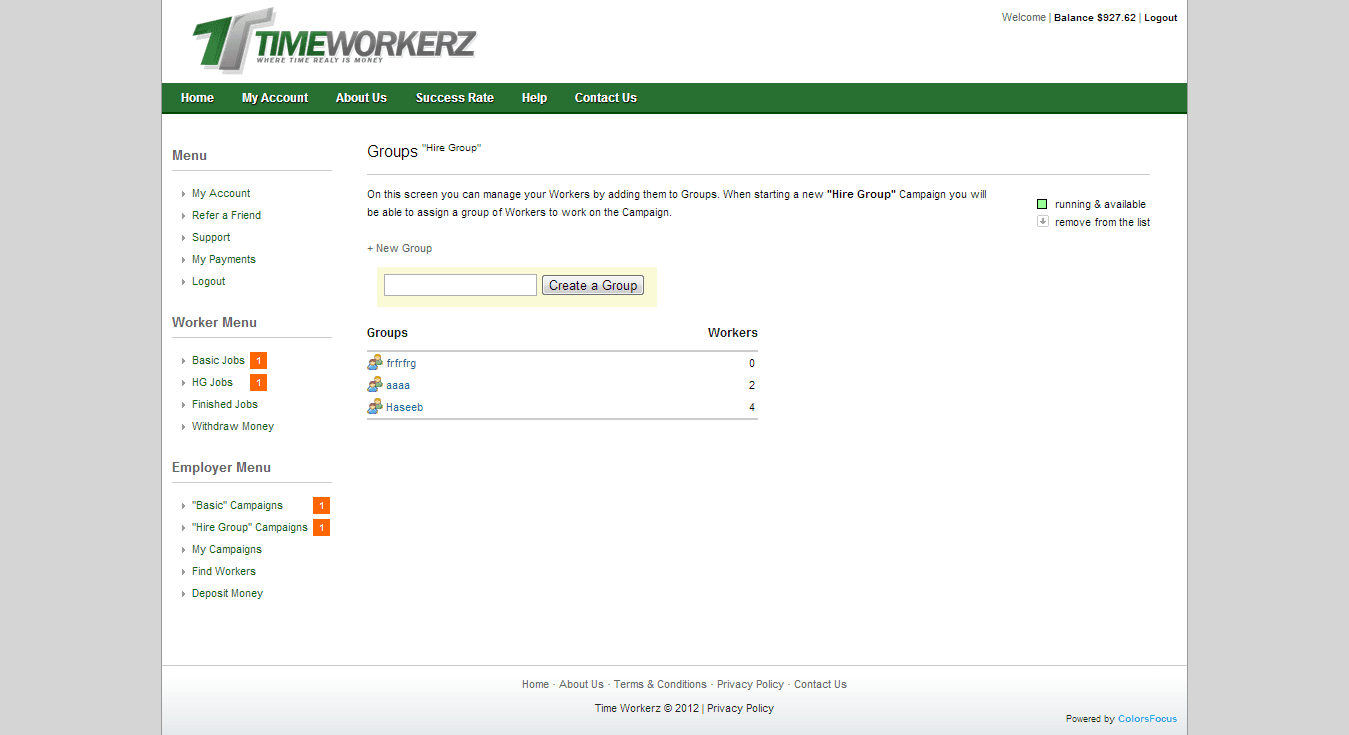1349x735 pixels.
Task: Click the TimeWorkerz logo
Action: [334, 40]
